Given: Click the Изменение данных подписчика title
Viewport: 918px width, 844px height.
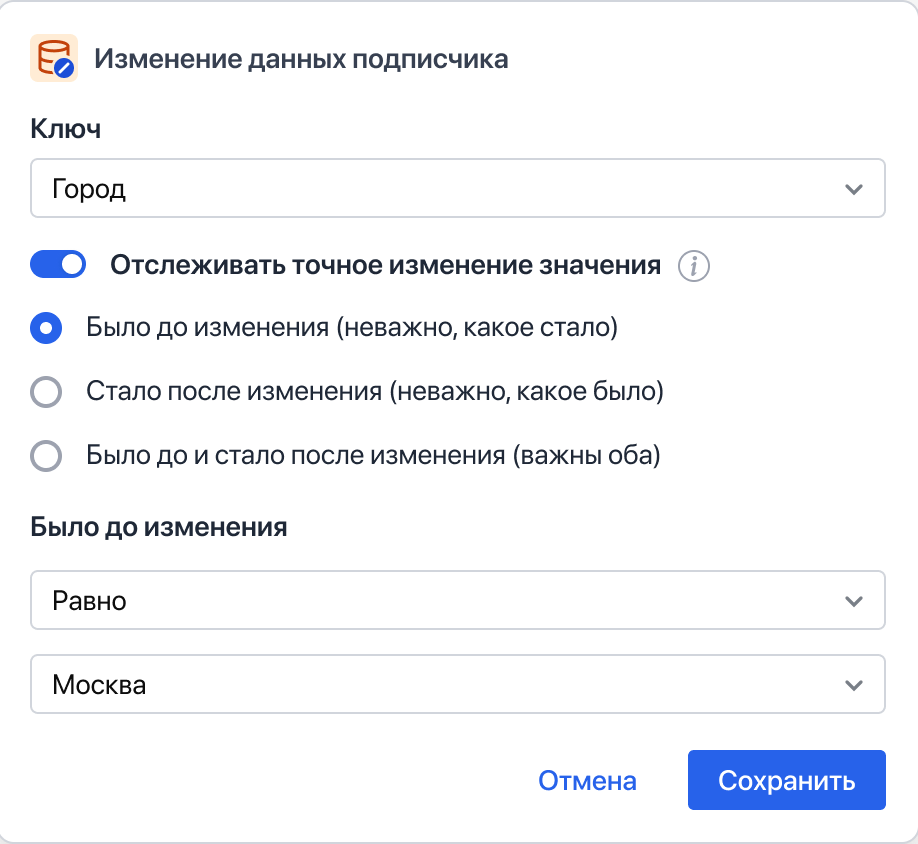Looking at the screenshot, I should (301, 60).
